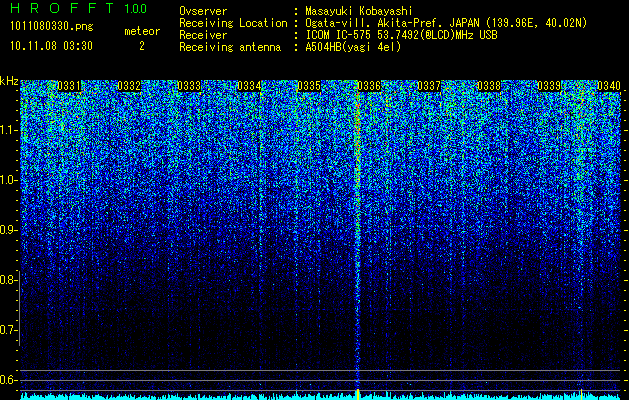Click the 0.8 frequency axis label

coord(7,280)
